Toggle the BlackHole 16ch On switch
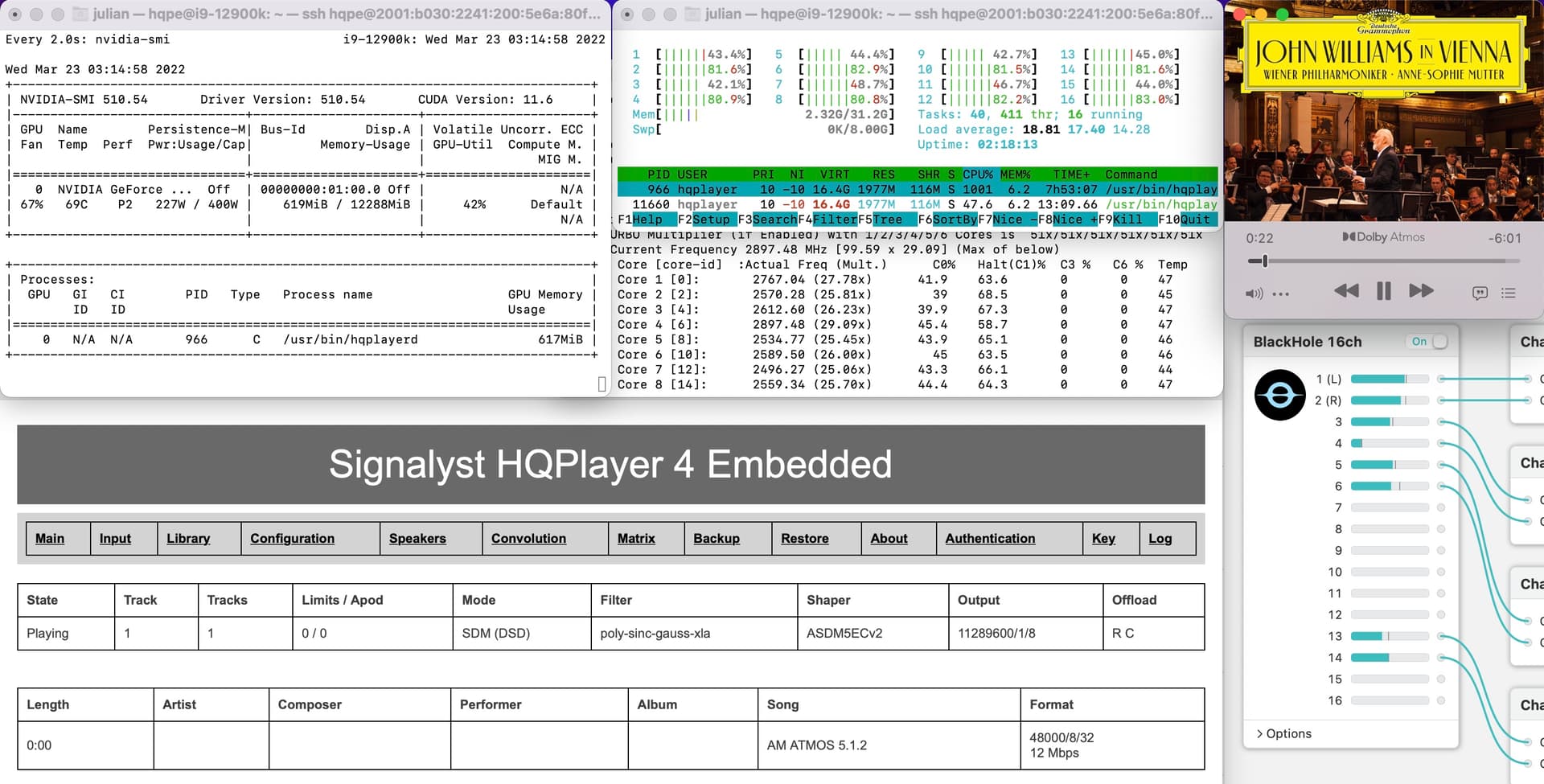Image resolution: width=1544 pixels, height=784 pixels. coord(1429,342)
